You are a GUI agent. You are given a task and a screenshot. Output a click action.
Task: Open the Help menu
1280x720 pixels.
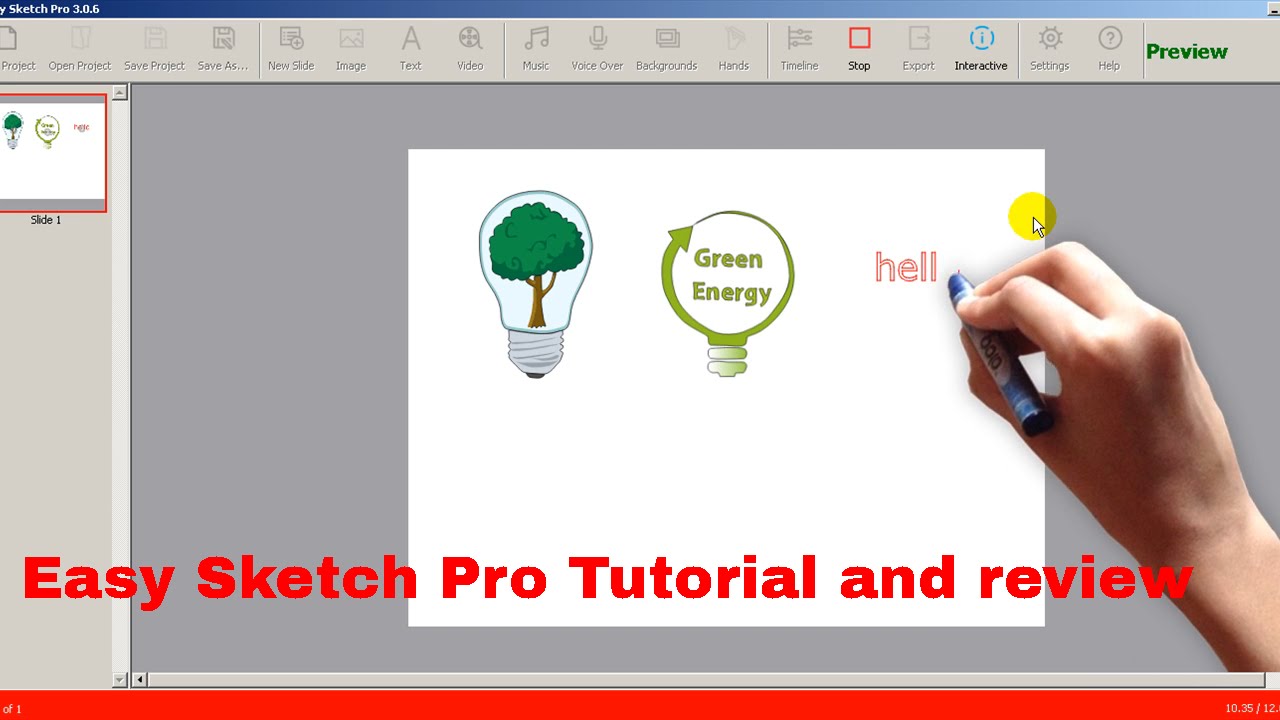[1110, 49]
